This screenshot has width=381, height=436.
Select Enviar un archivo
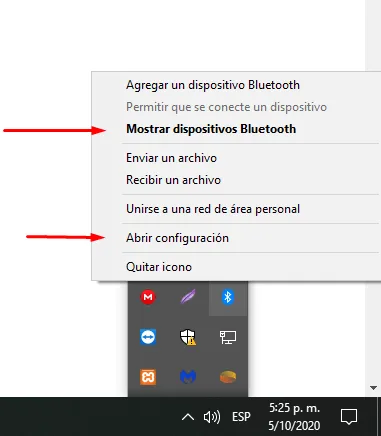tap(171, 158)
